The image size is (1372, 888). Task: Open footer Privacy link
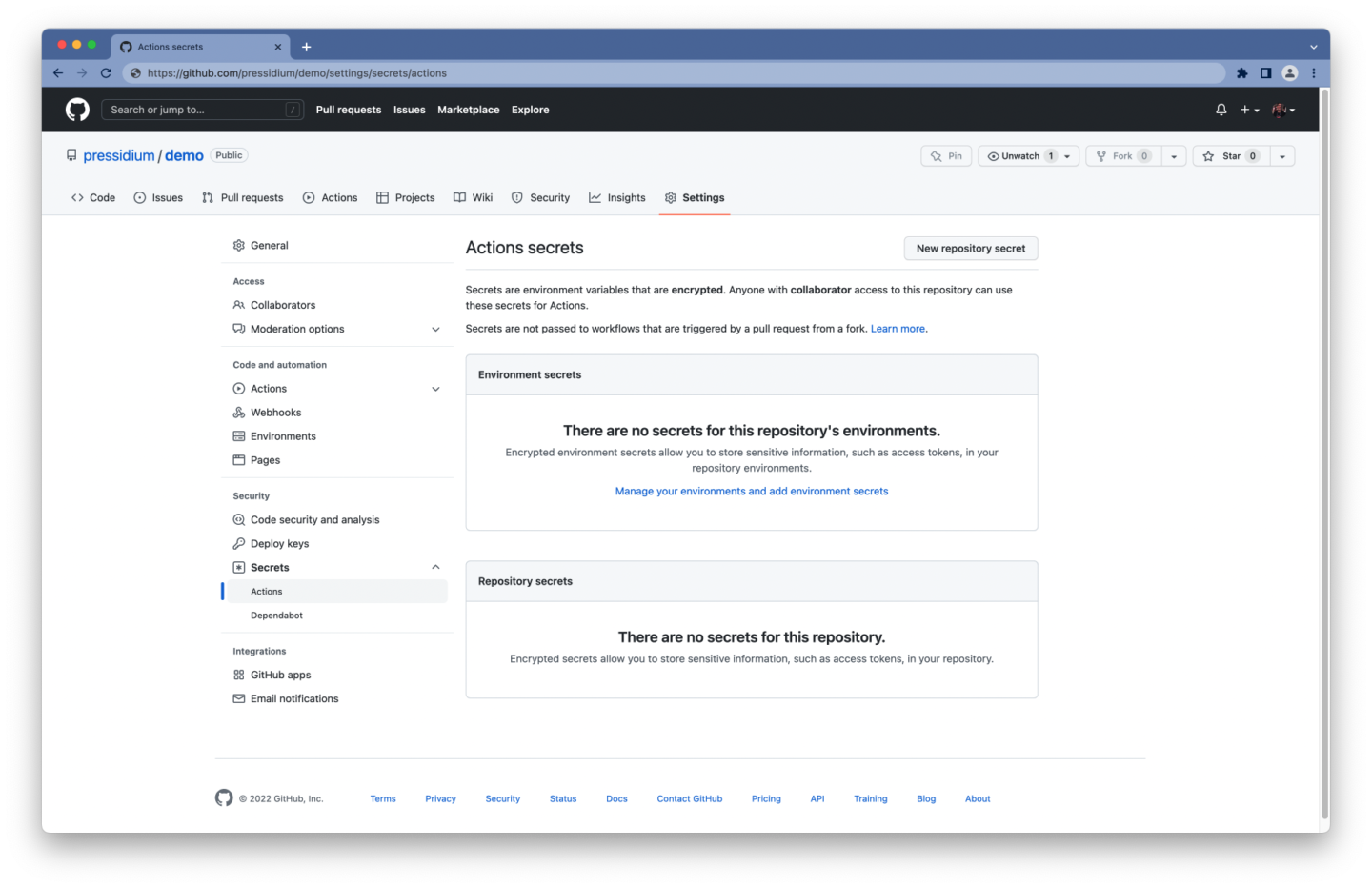tap(440, 799)
